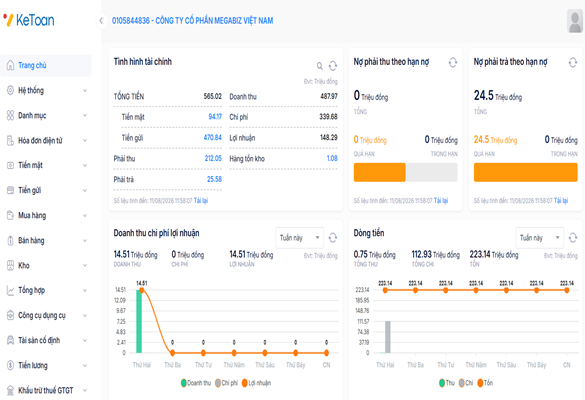Refresh Nợ phải thu theo hạn nợ
The image size is (585, 400).
(x=453, y=62)
